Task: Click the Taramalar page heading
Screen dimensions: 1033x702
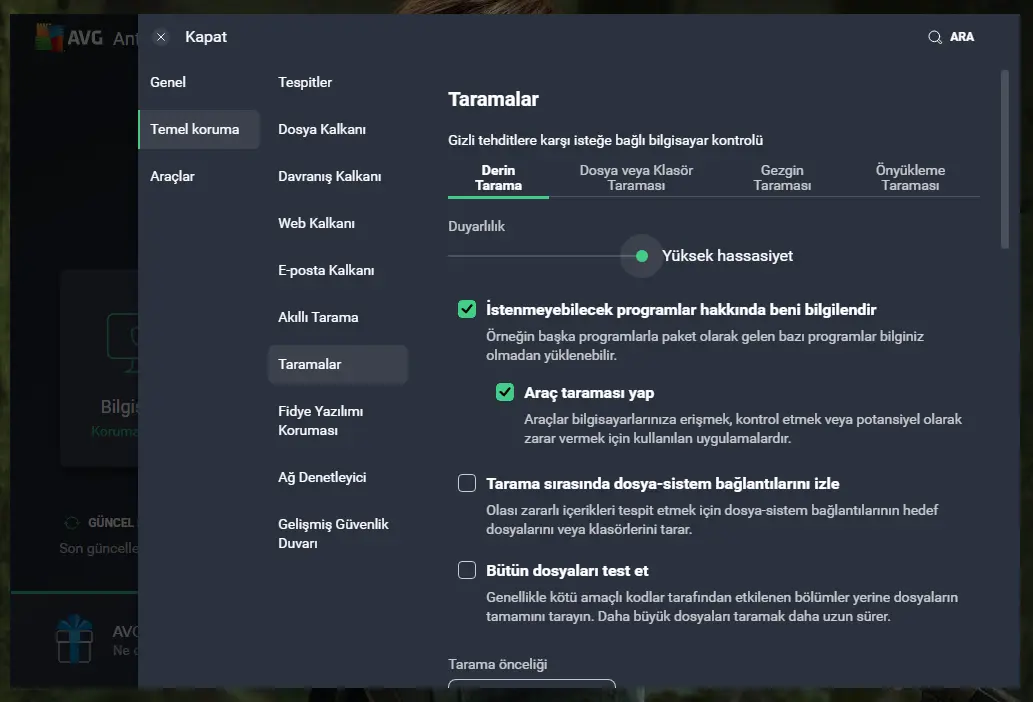Action: point(493,99)
